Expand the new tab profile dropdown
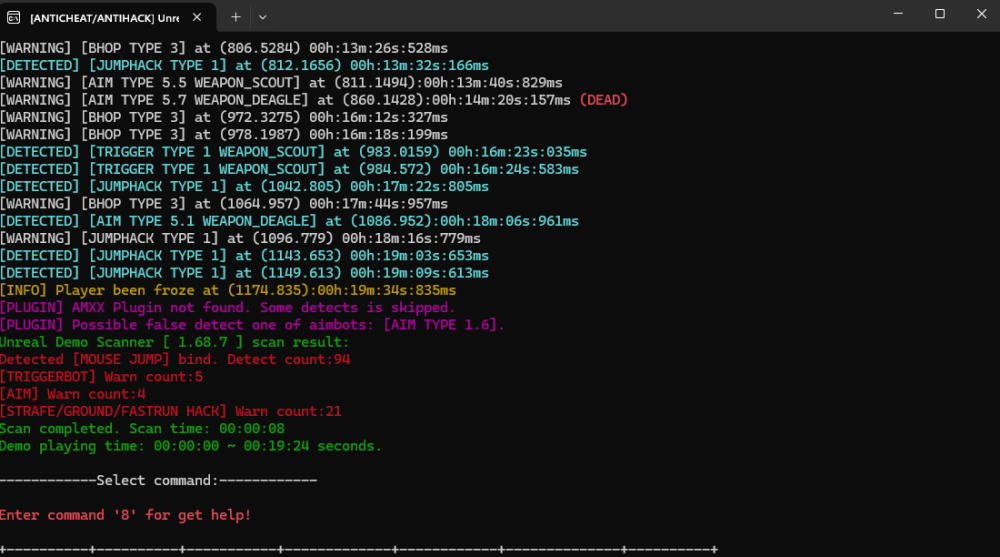 click(262, 17)
